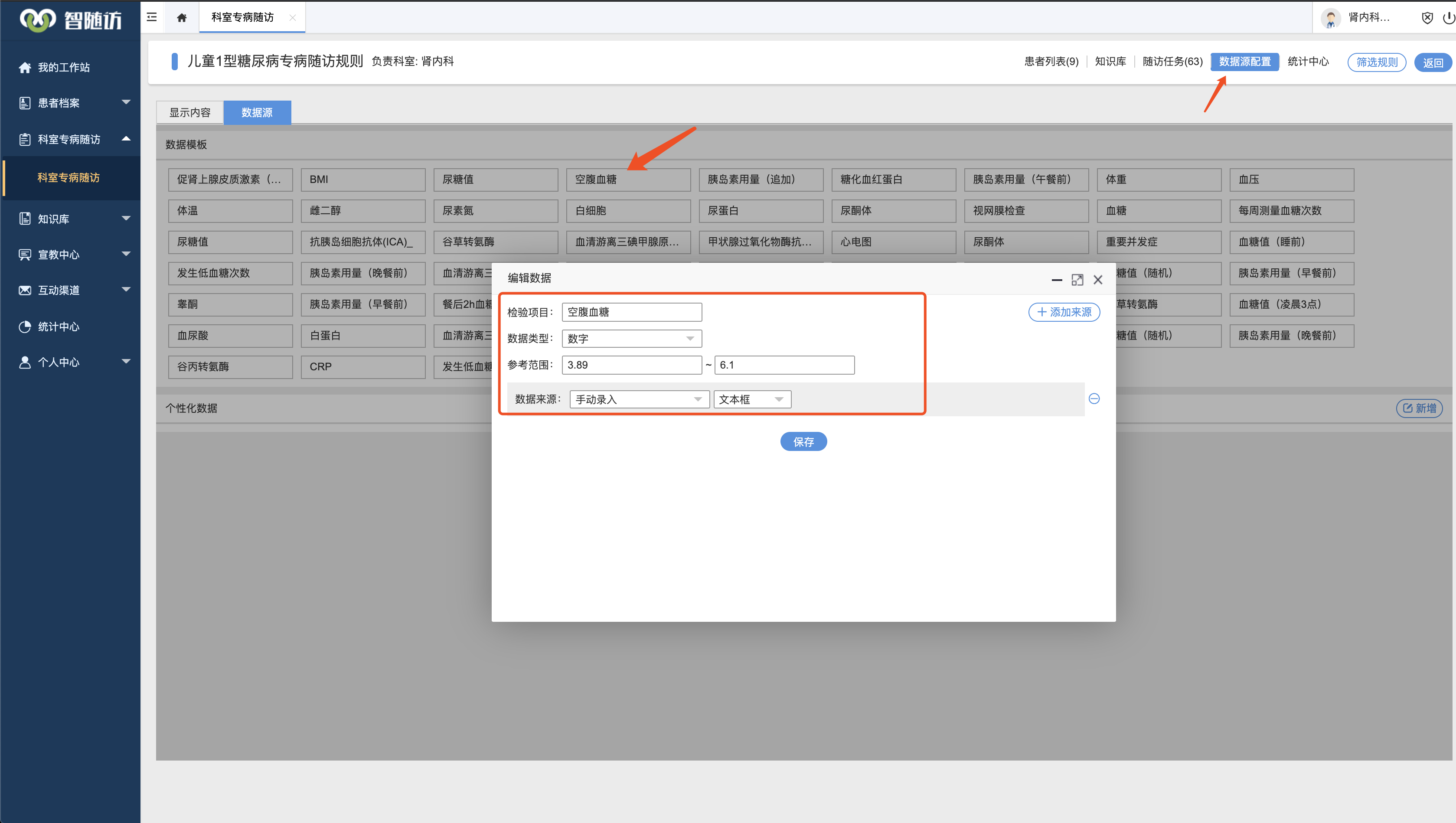Click 知识库 sidebar document icon
Screen dimensions: 1456x823
(x=25, y=219)
